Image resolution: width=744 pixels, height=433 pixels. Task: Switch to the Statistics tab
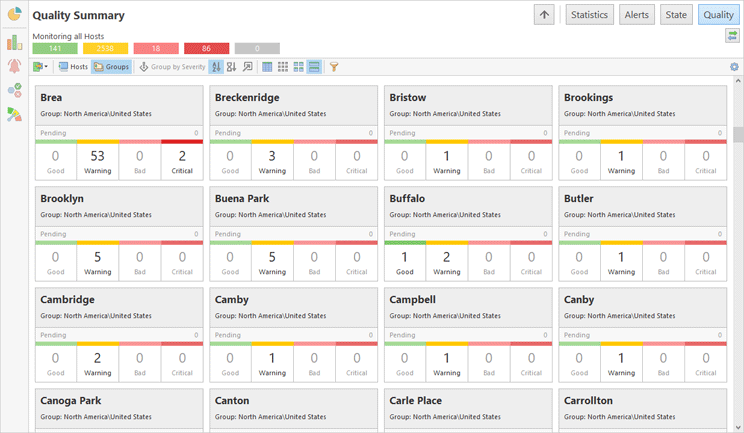tap(589, 15)
